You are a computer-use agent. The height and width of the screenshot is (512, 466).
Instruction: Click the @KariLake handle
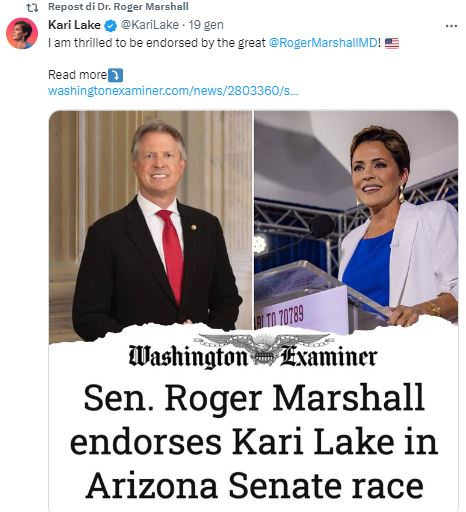pos(149,25)
